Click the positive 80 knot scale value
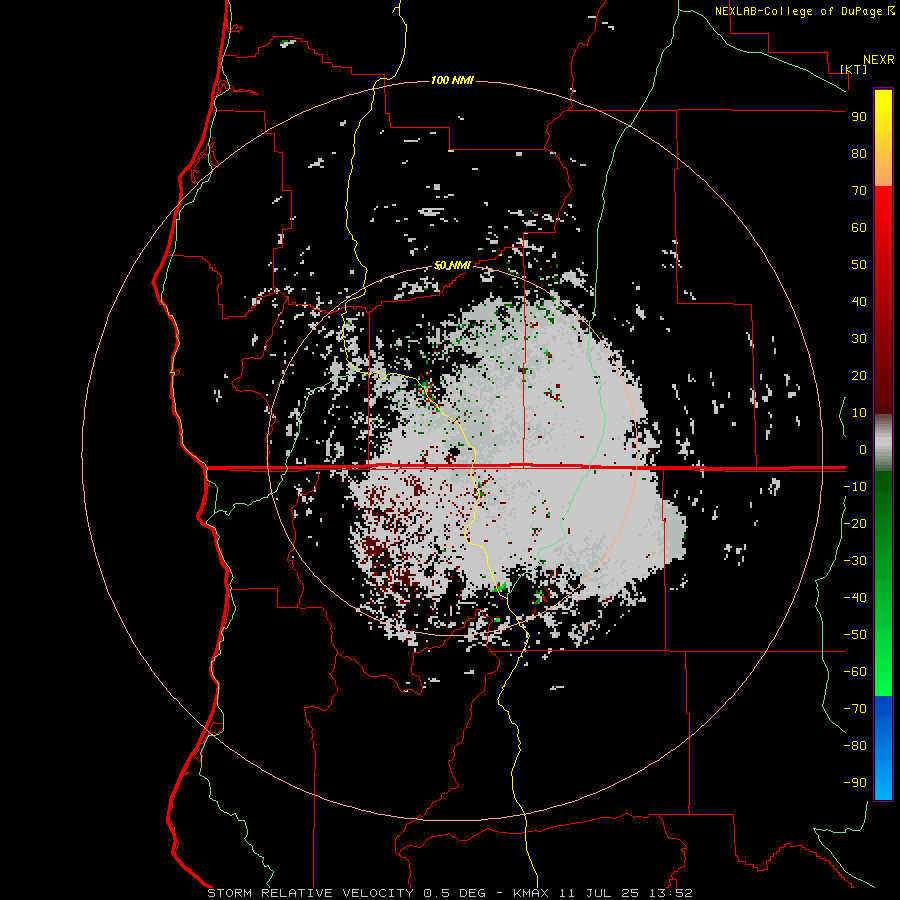The image size is (900, 900). [x=859, y=153]
